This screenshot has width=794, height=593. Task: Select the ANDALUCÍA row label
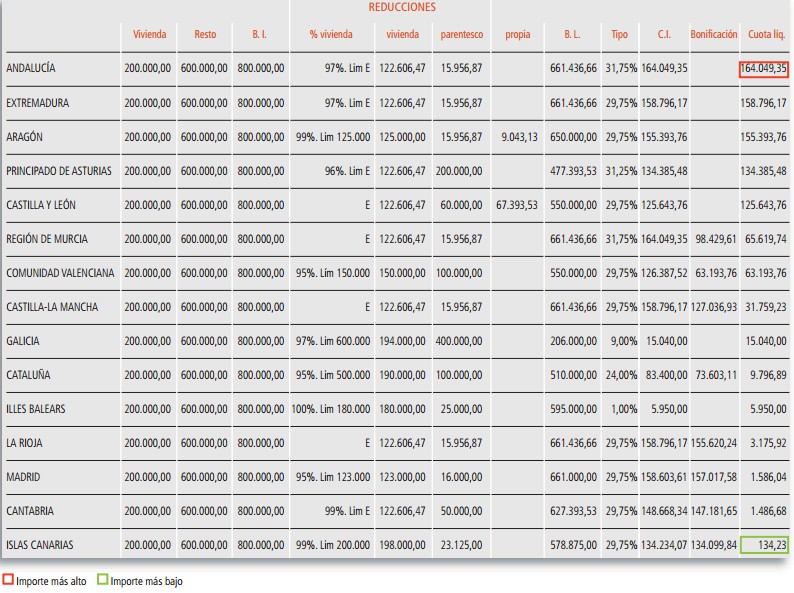pos(31,68)
